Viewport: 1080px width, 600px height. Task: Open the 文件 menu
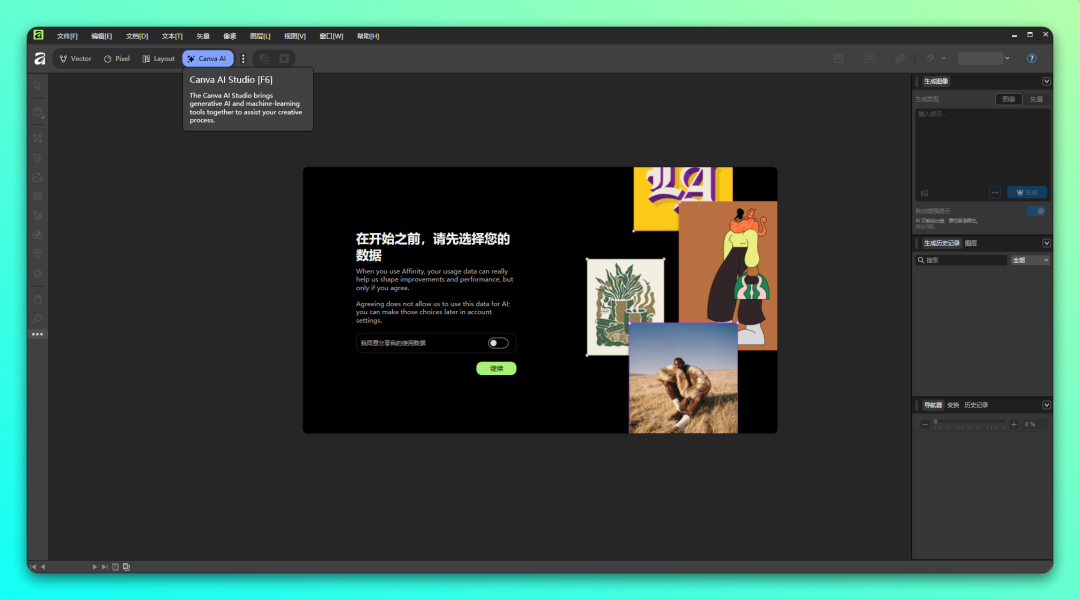tap(66, 36)
